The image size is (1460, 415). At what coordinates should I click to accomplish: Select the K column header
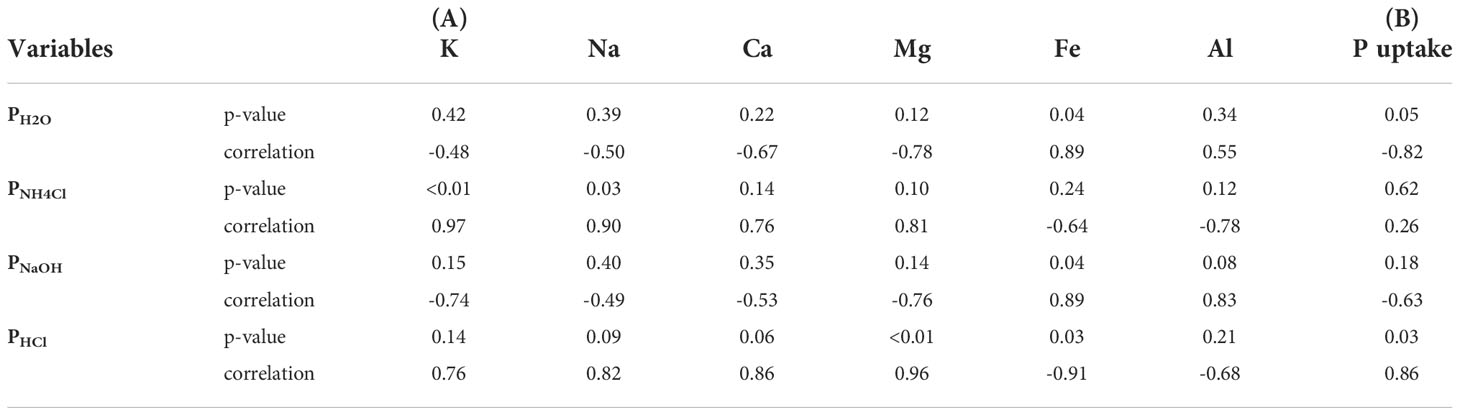(x=450, y=49)
